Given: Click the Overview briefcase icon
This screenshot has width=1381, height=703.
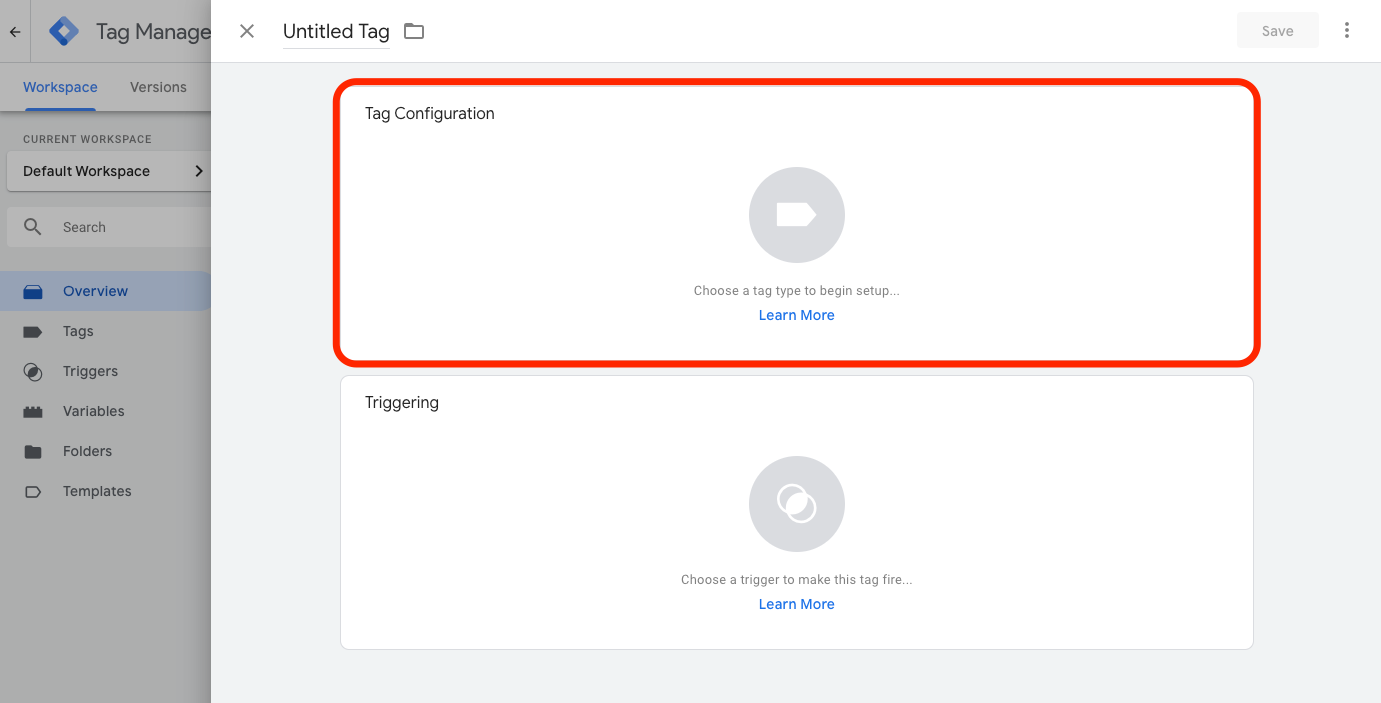Looking at the screenshot, I should (33, 291).
